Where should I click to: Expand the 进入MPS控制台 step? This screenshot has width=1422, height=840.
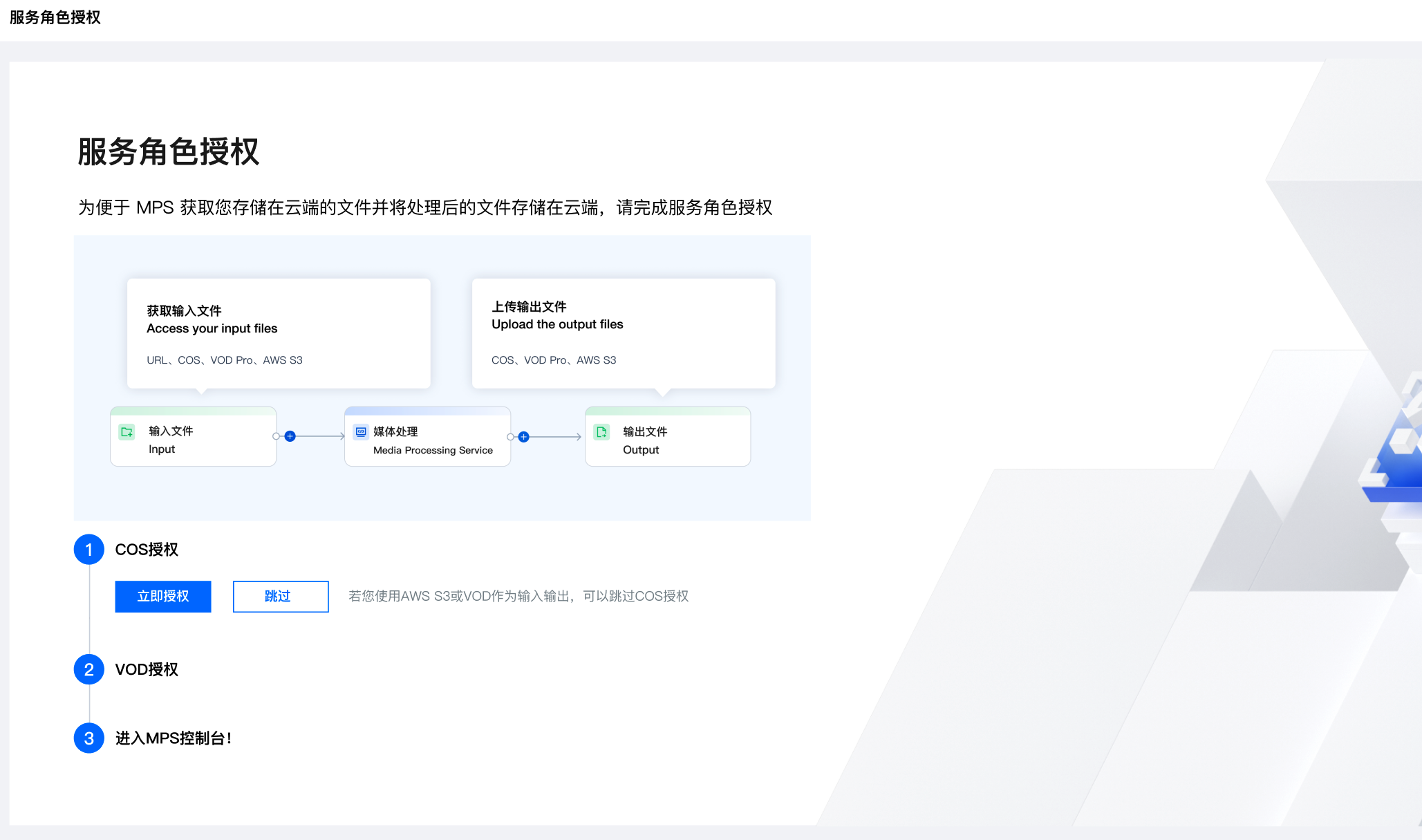tap(173, 738)
